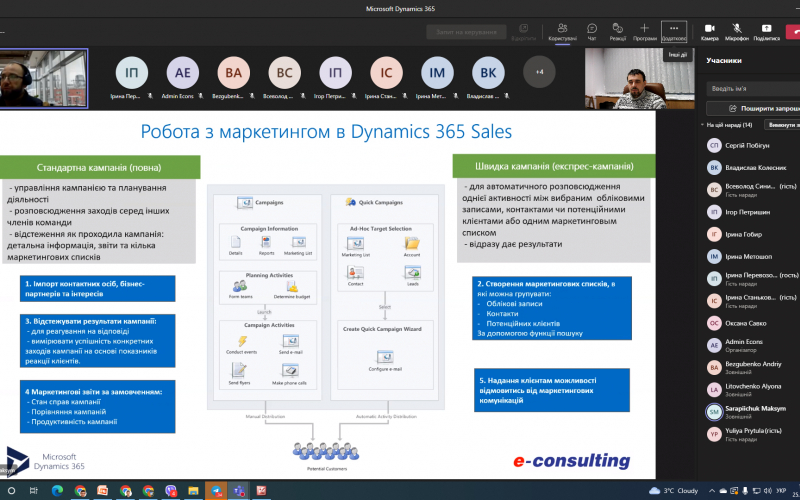The height and width of the screenshot is (500, 800).
Task: Click the ІС avatar of Ірина Станьков in list
Action: [x=714, y=301]
